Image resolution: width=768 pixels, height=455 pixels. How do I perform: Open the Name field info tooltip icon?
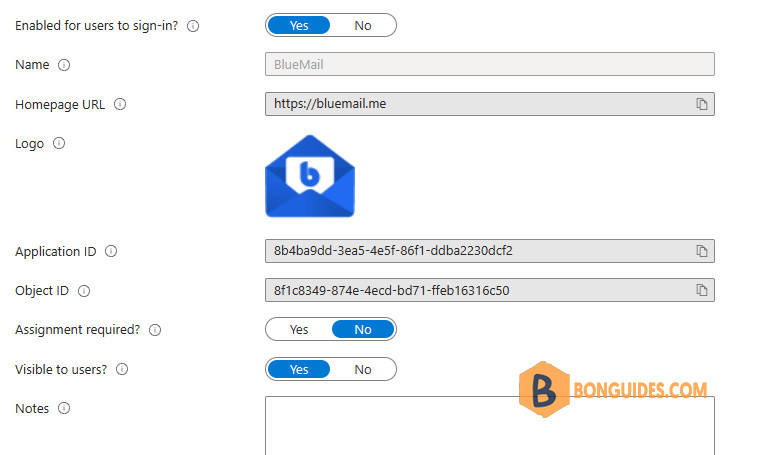64,65
